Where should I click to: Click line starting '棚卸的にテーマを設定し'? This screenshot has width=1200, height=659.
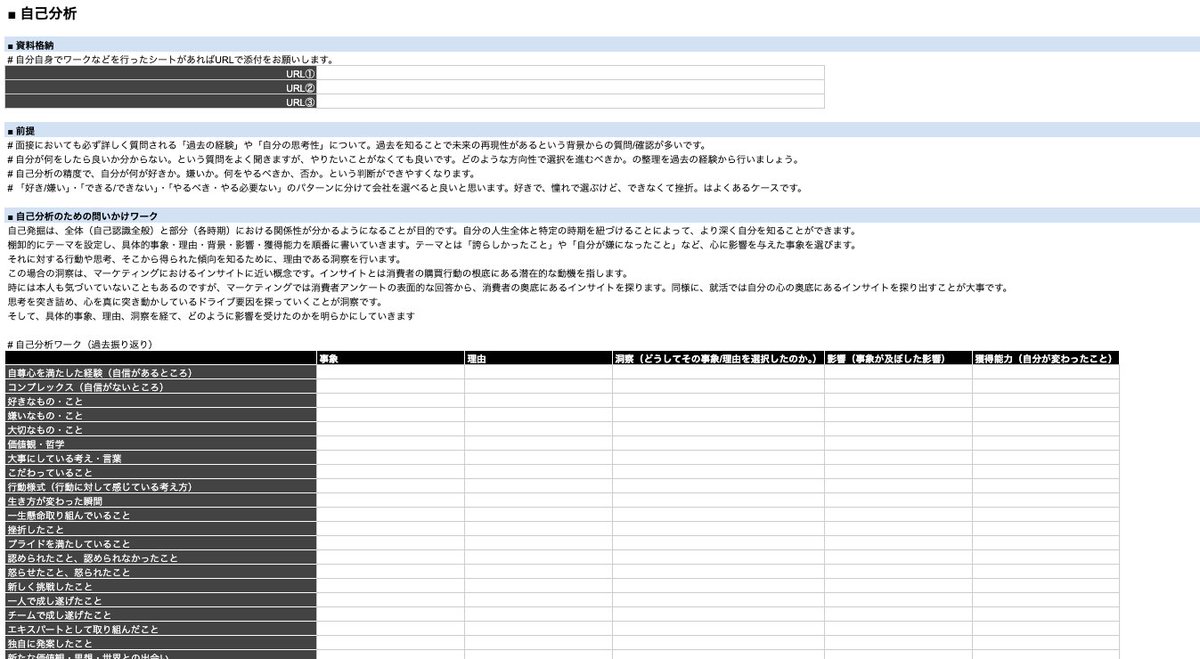tap(431, 245)
